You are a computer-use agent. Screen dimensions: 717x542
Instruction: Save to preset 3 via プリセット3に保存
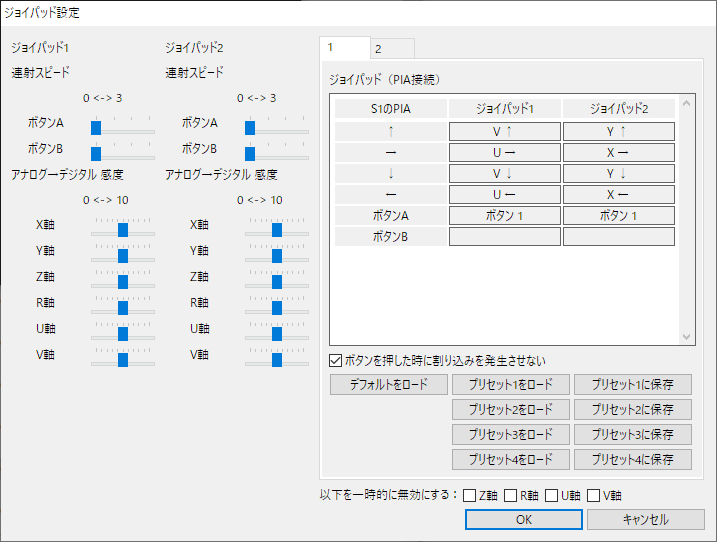[632, 435]
